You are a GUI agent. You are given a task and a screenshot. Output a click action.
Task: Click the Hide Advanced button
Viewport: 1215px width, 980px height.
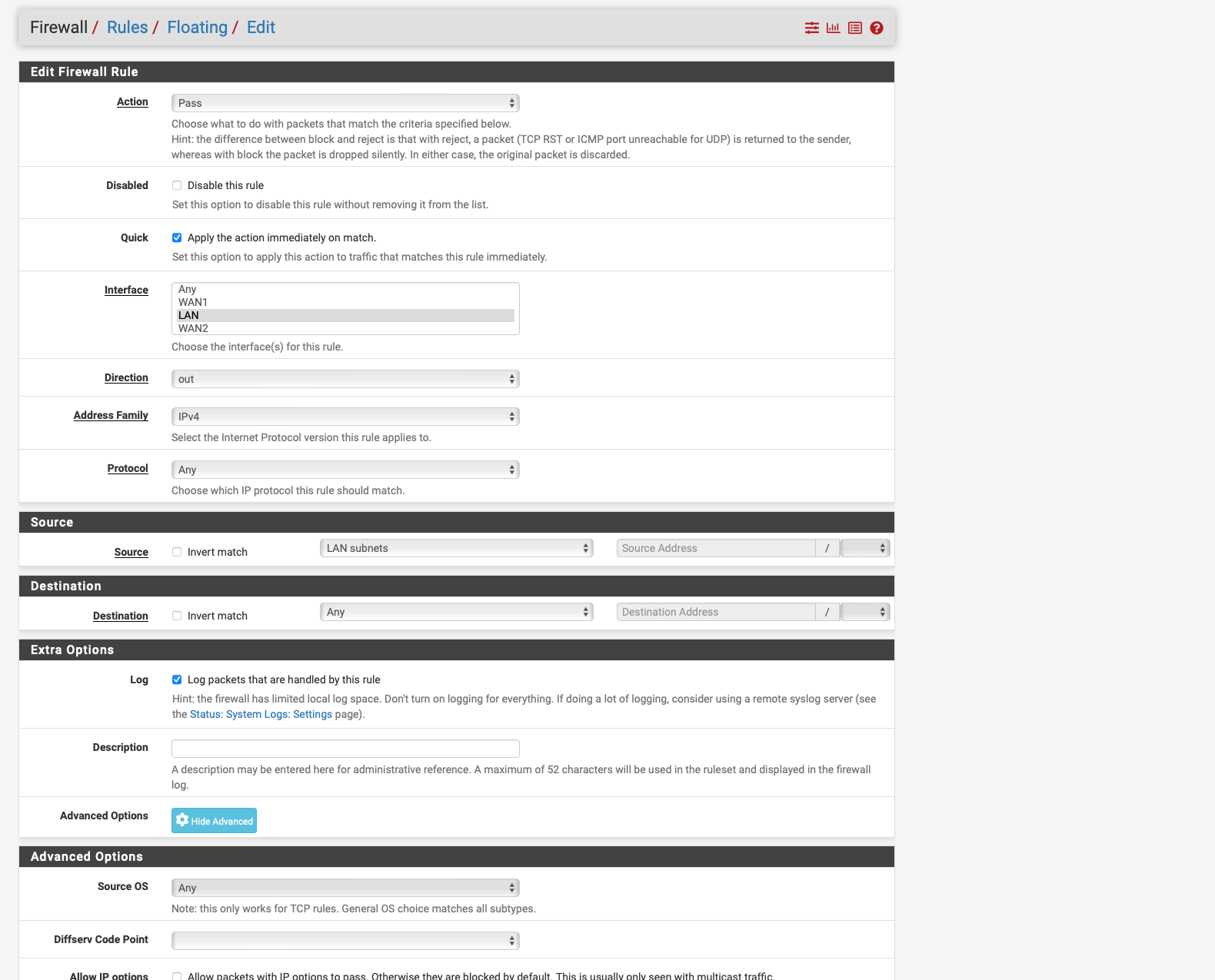coord(214,820)
